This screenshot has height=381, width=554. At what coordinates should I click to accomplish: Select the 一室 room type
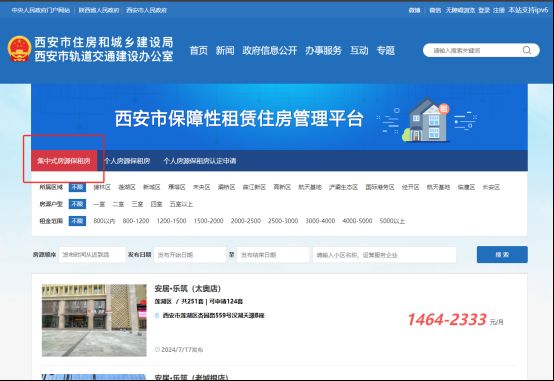[99, 204]
